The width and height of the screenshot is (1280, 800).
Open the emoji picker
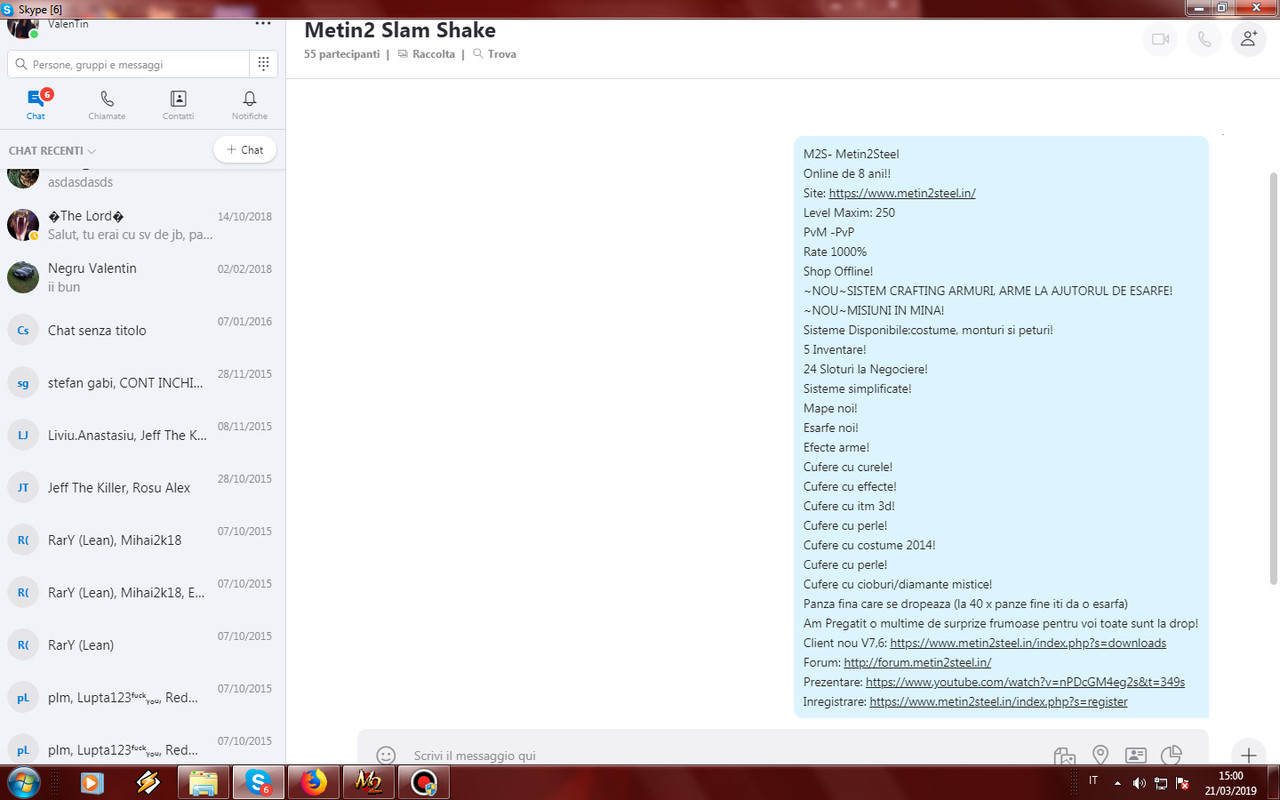tap(385, 755)
